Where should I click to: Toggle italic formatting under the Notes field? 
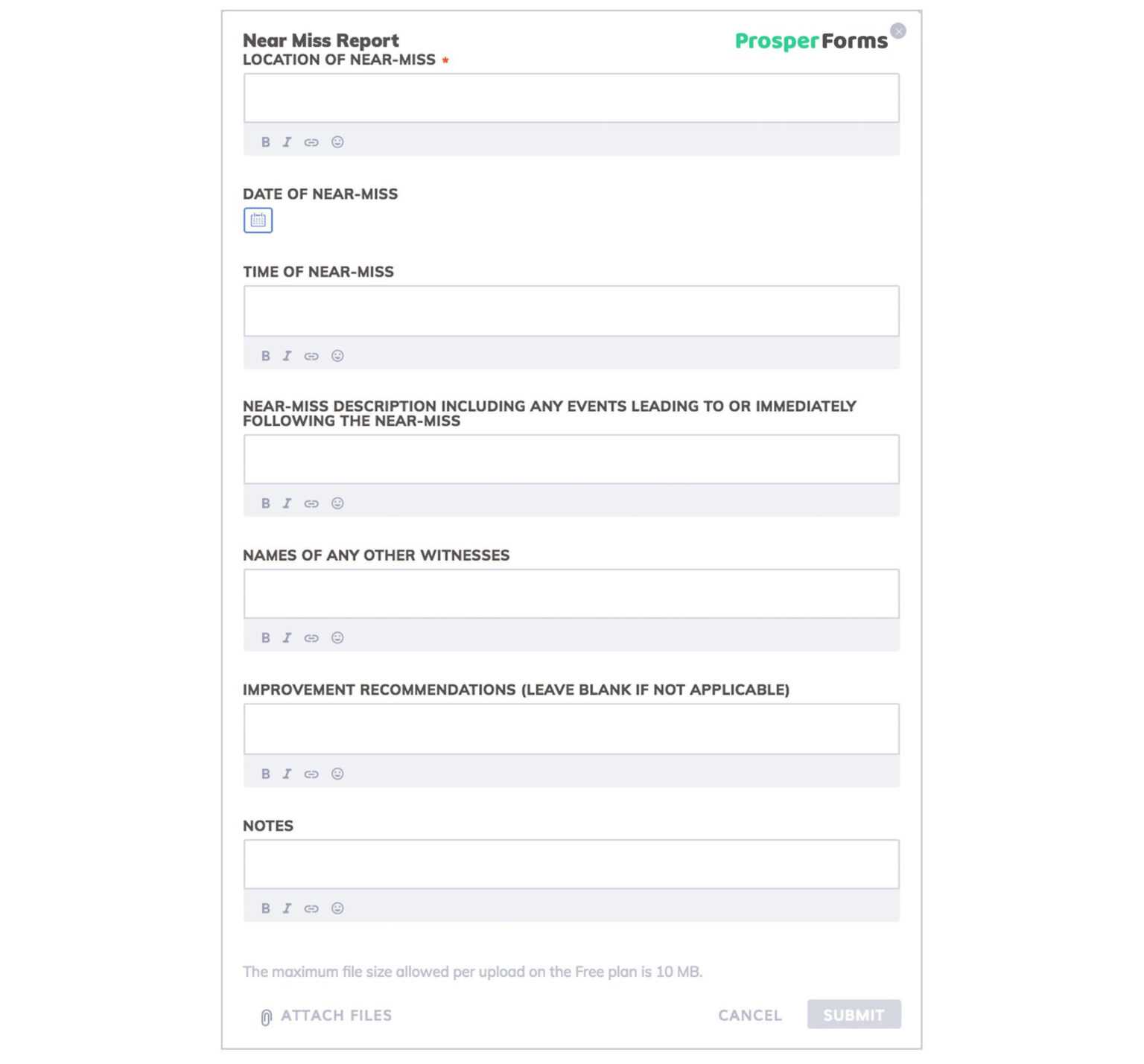[x=287, y=908]
